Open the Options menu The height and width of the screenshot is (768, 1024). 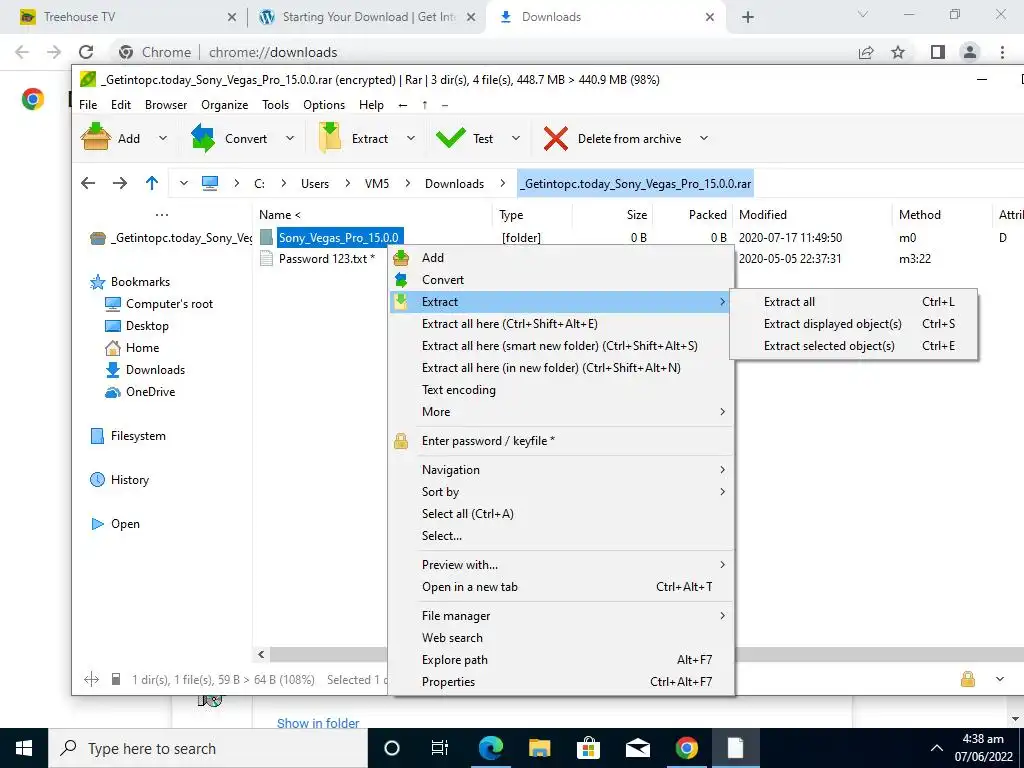tap(323, 104)
